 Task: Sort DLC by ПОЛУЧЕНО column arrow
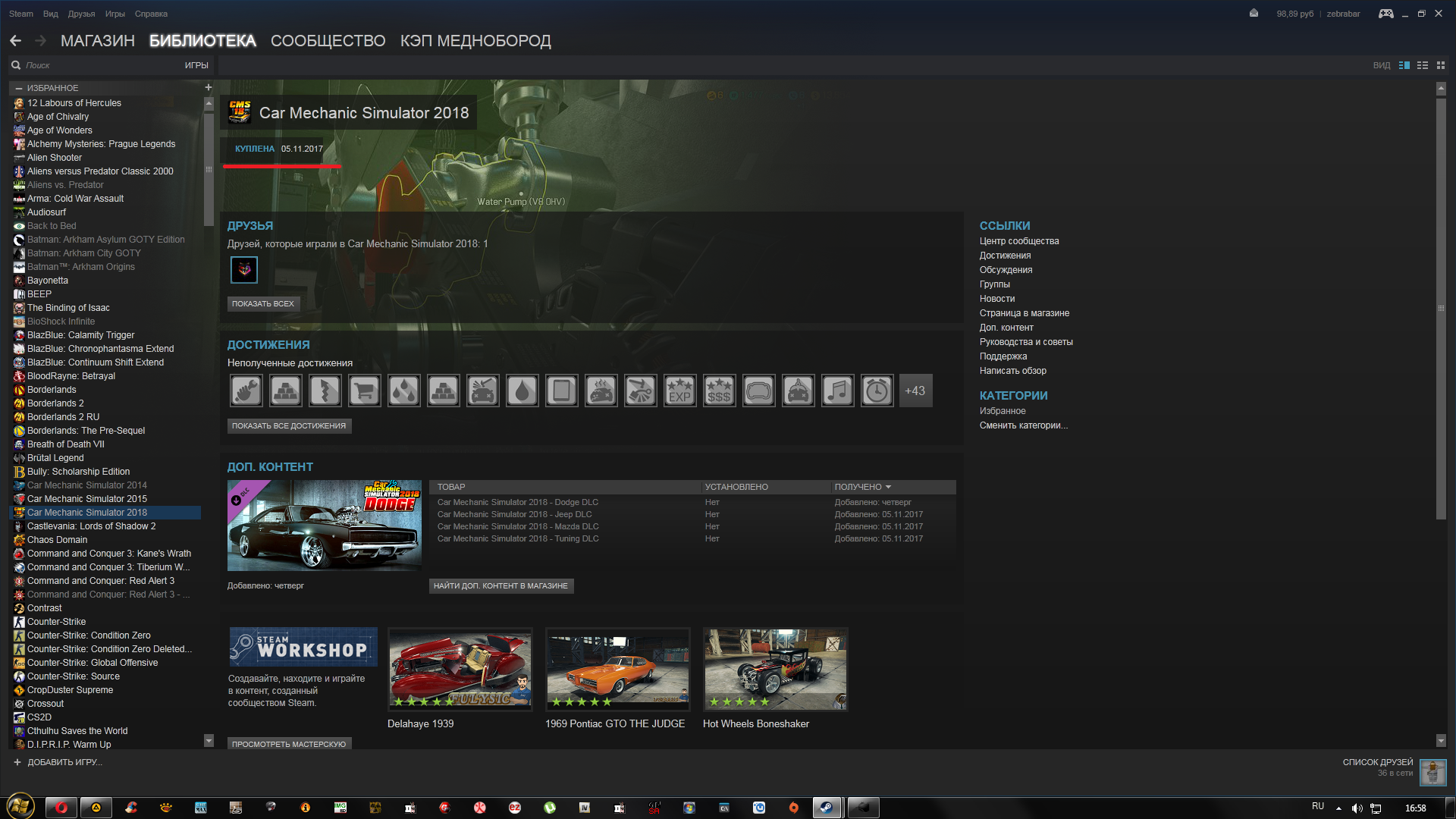pos(888,487)
